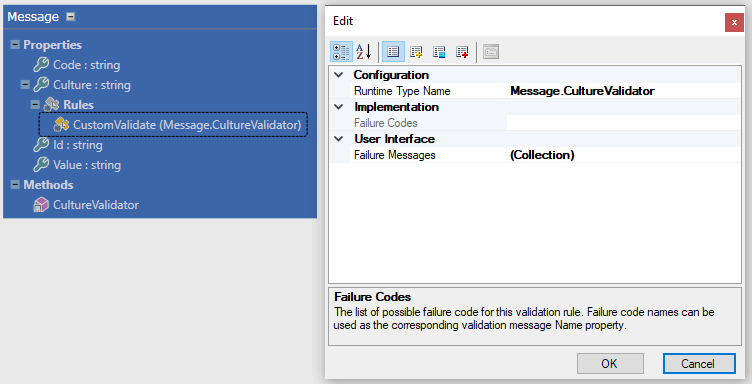
Task: Click the list icon with teal square
Action: point(439,52)
